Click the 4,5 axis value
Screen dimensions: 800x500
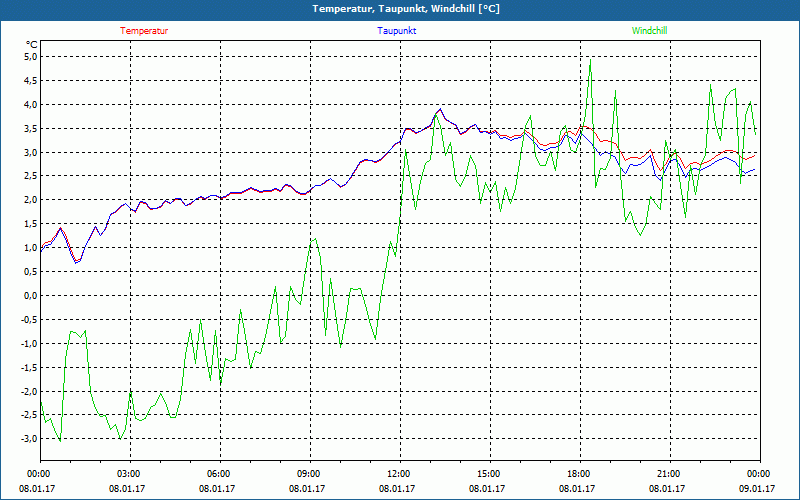coord(31,81)
